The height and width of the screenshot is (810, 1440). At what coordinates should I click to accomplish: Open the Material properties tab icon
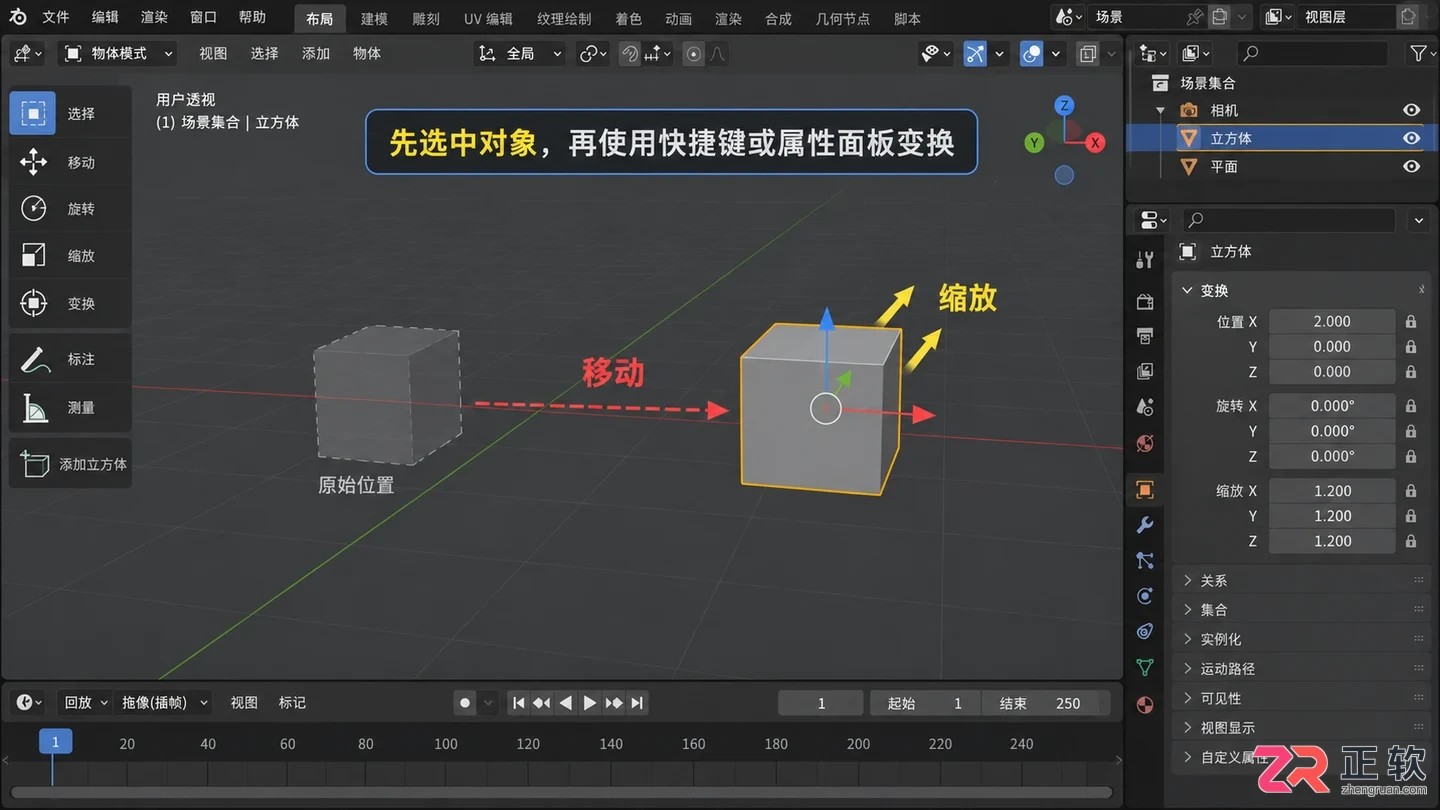pos(1145,705)
